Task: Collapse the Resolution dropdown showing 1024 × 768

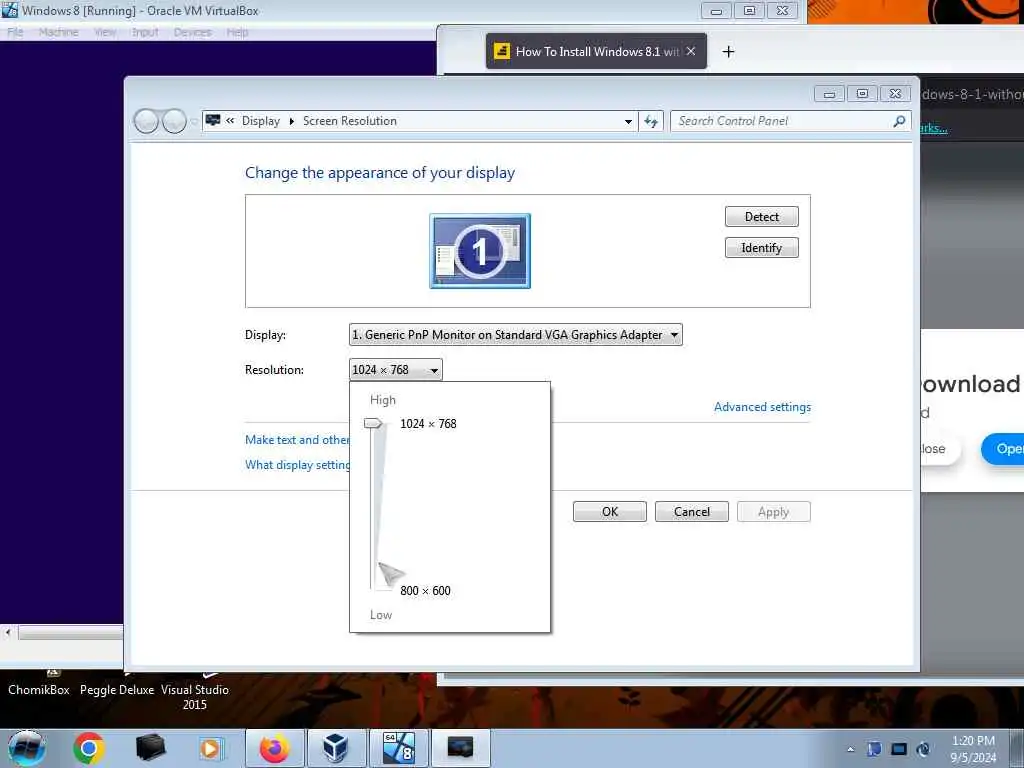Action: tap(396, 370)
